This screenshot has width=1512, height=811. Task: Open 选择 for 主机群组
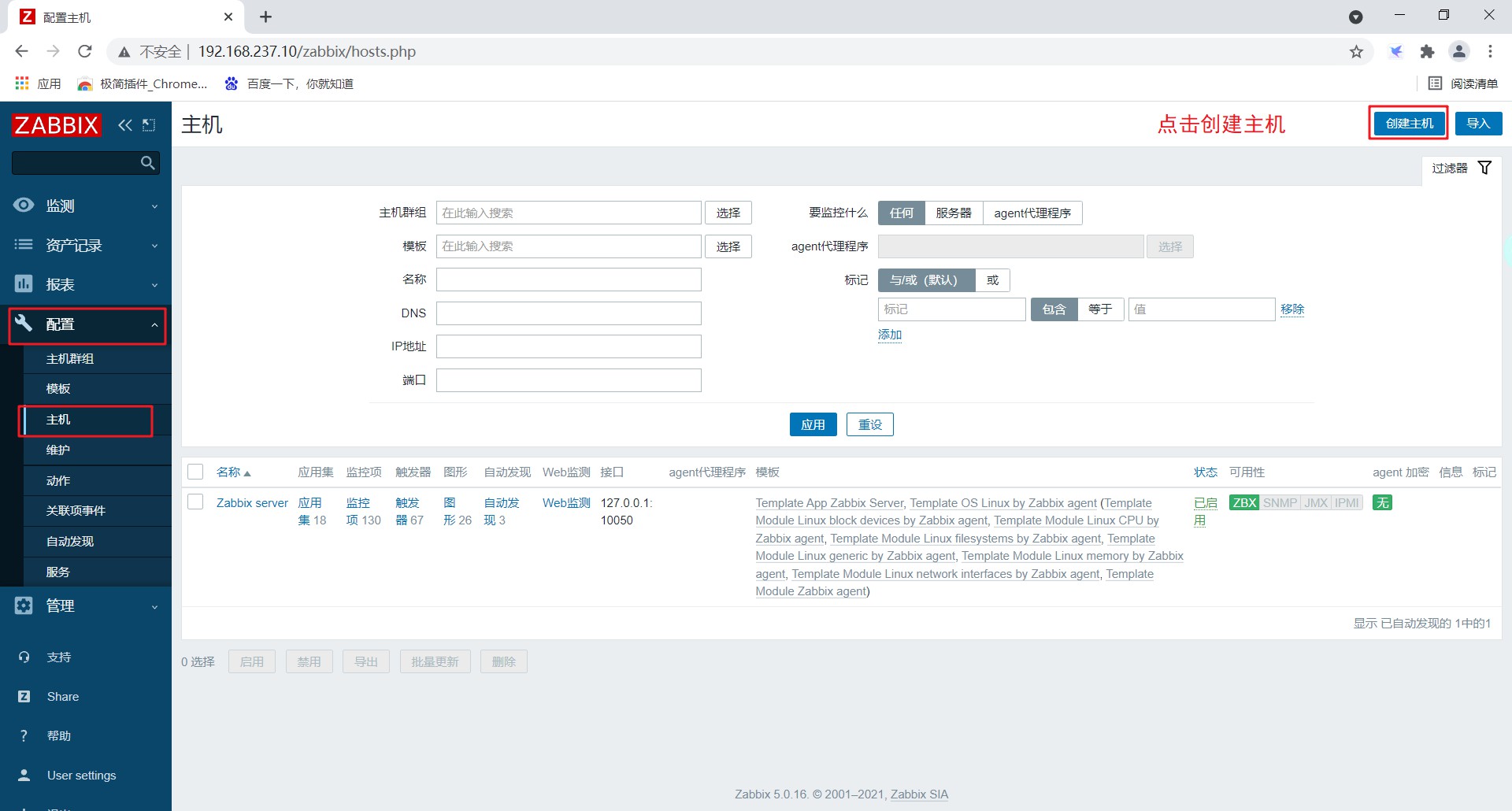pyautogui.click(x=728, y=213)
